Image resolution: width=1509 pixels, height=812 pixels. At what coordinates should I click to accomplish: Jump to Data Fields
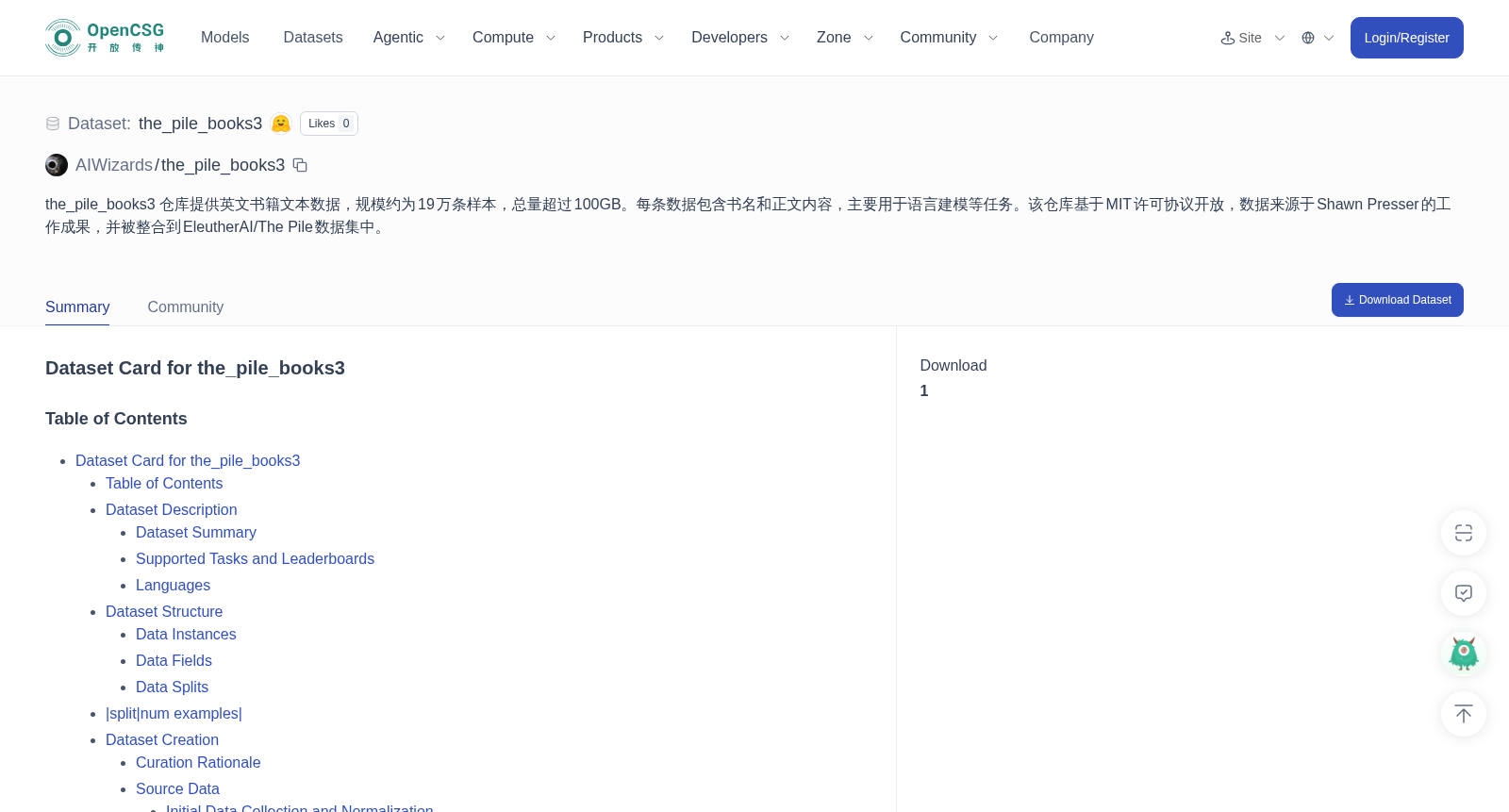point(174,660)
